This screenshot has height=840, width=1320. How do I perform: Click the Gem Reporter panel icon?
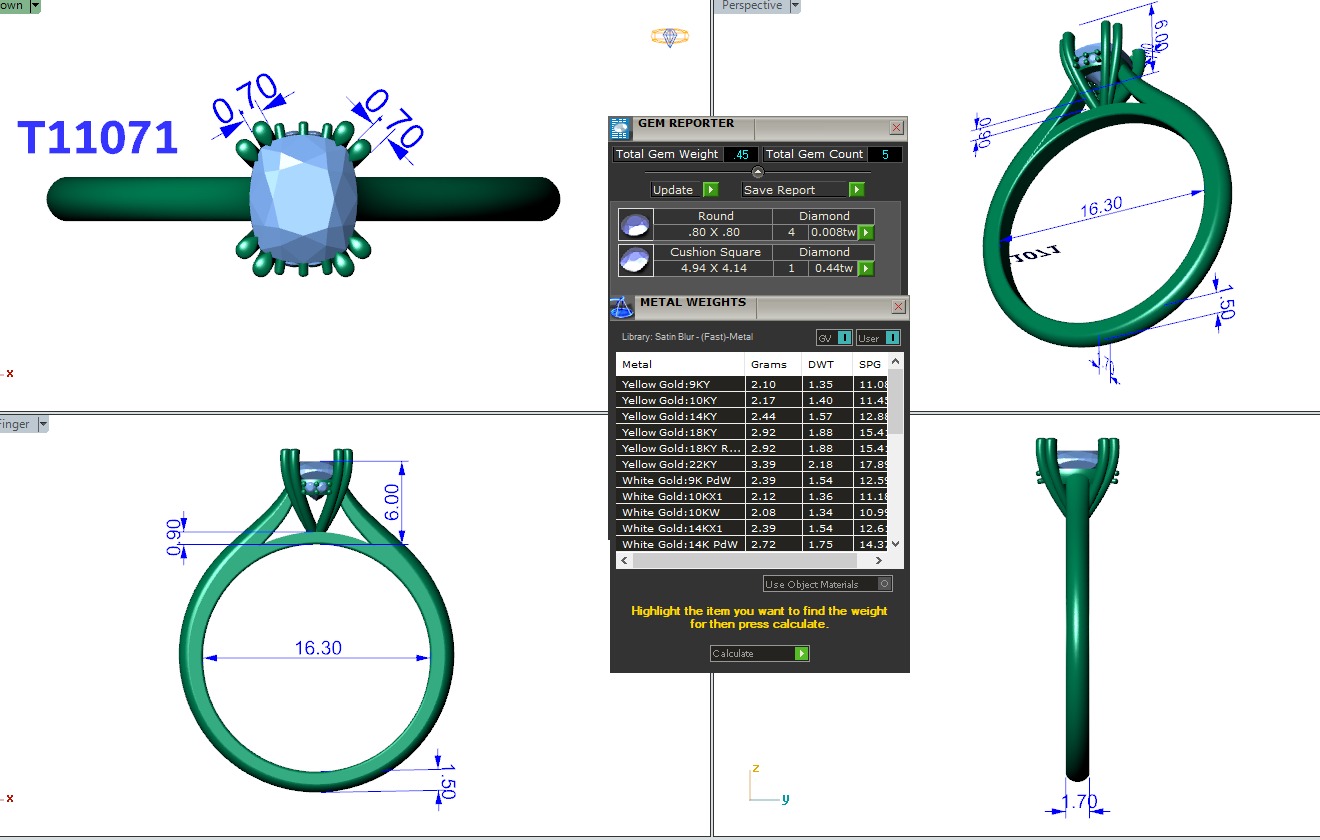(x=620, y=128)
